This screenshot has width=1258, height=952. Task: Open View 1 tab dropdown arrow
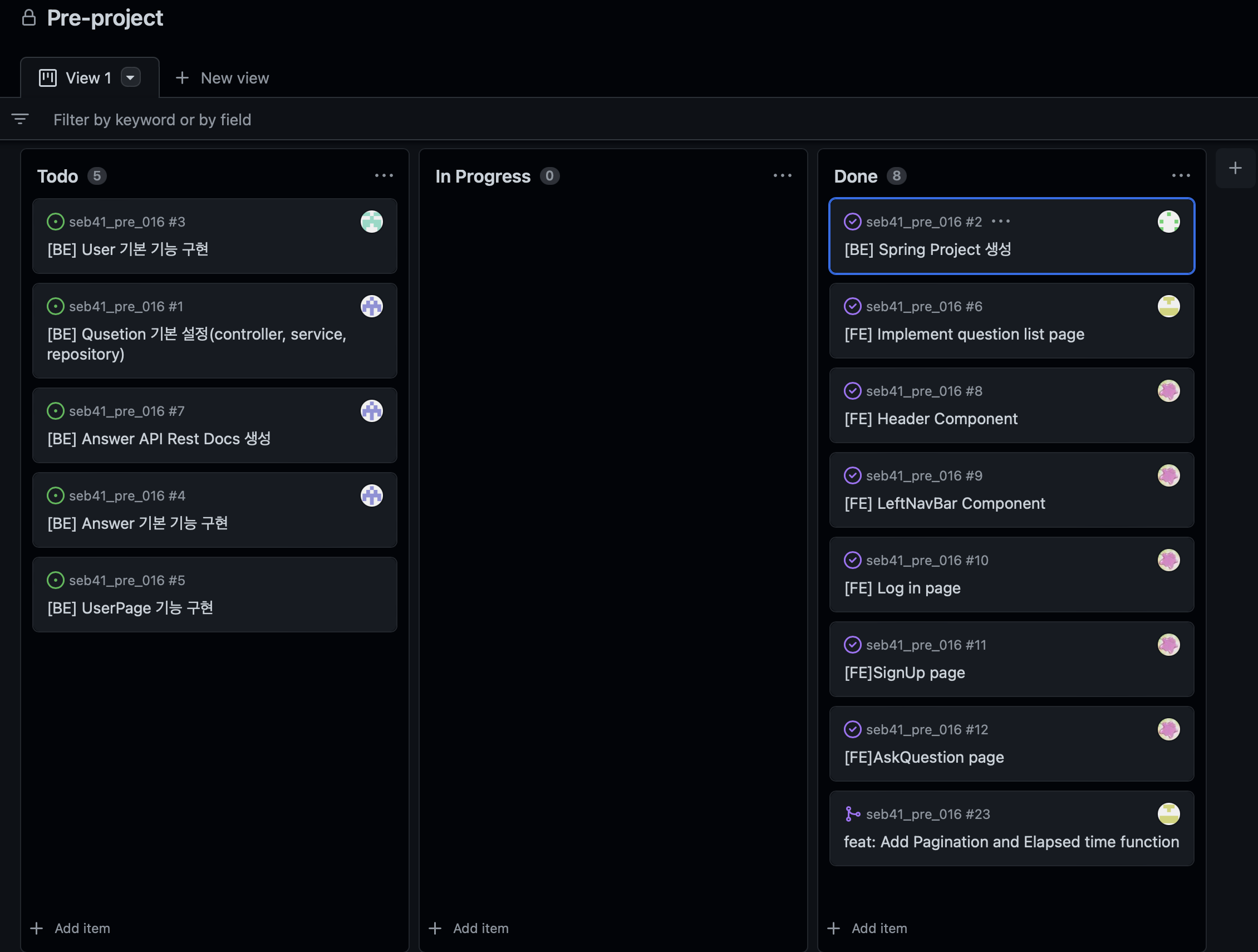(x=130, y=77)
